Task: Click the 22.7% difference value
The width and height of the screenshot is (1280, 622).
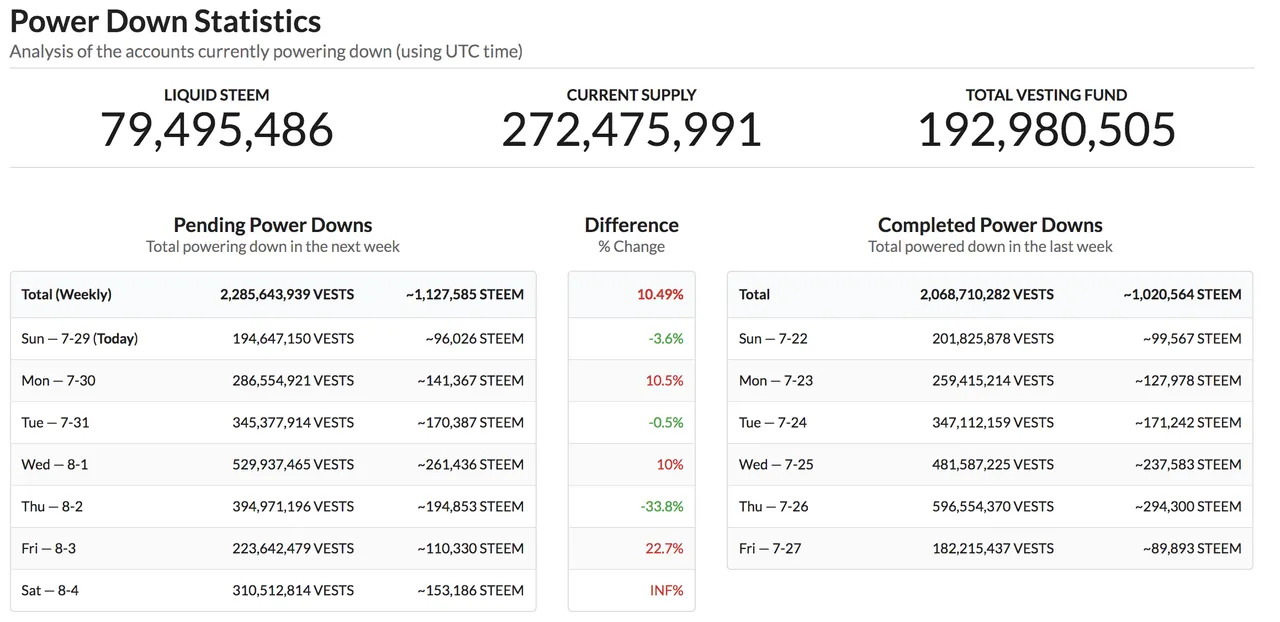Action: point(665,548)
